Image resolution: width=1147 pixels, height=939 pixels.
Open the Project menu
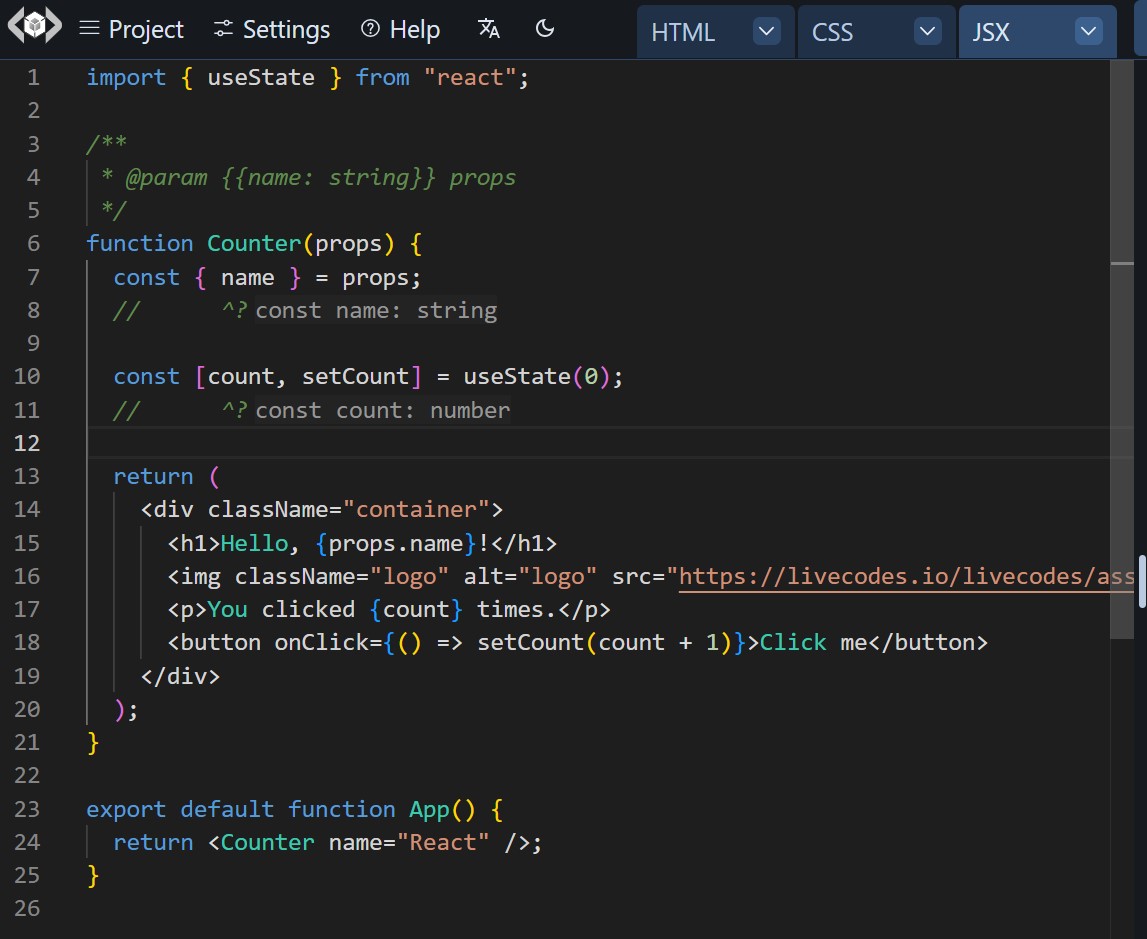coord(145,29)
